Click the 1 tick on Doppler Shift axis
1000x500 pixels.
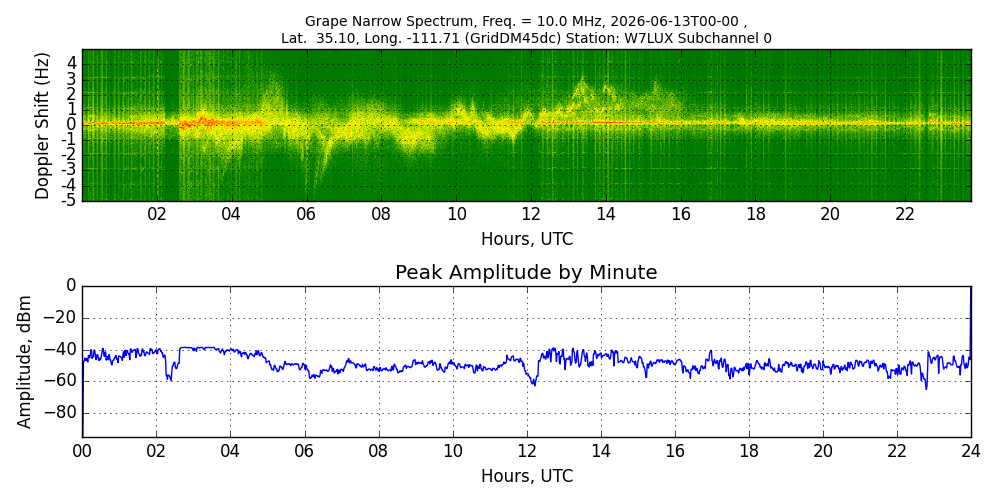73,110
